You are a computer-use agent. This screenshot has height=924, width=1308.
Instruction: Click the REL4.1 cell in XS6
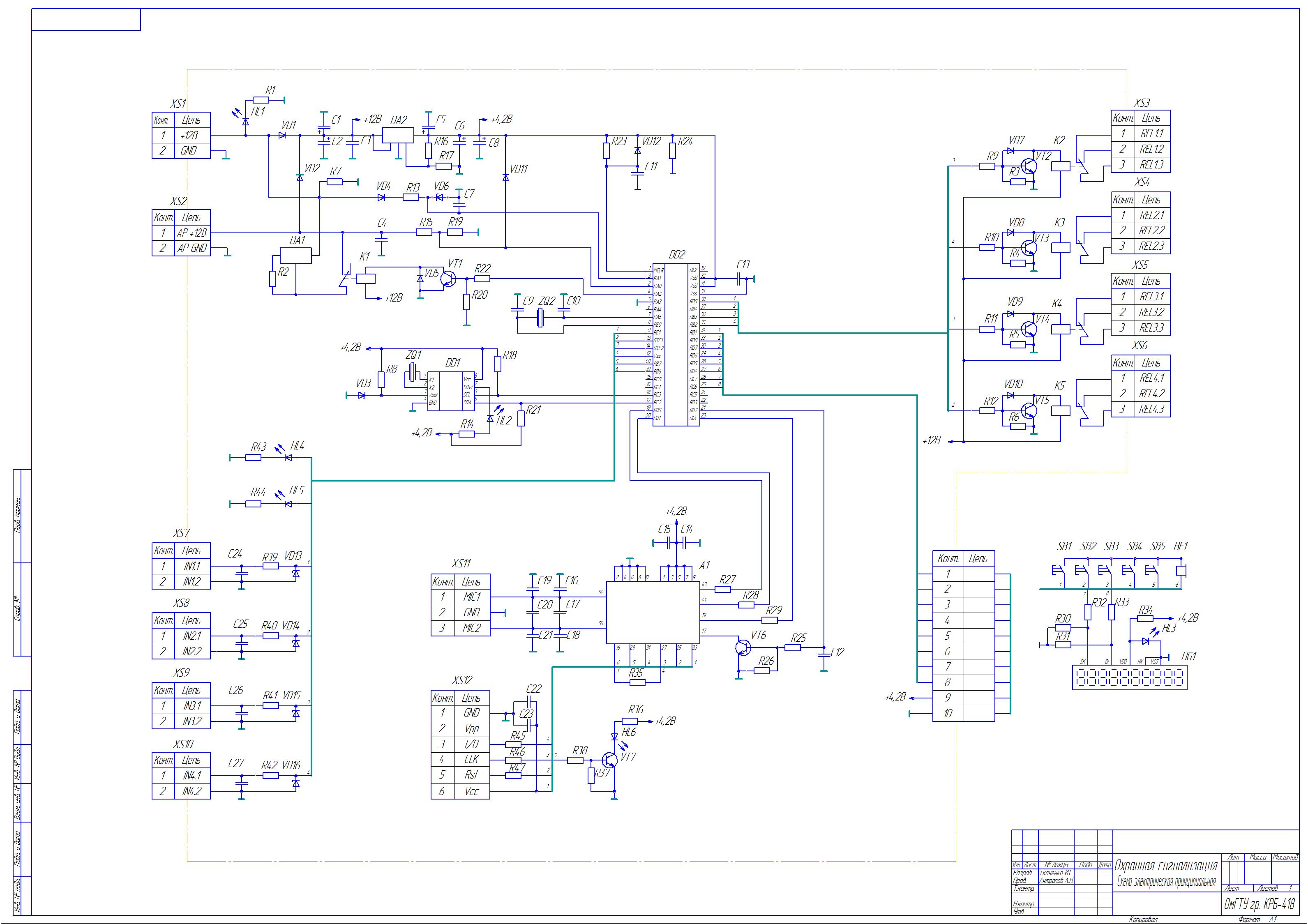[x=1152, y=378]
